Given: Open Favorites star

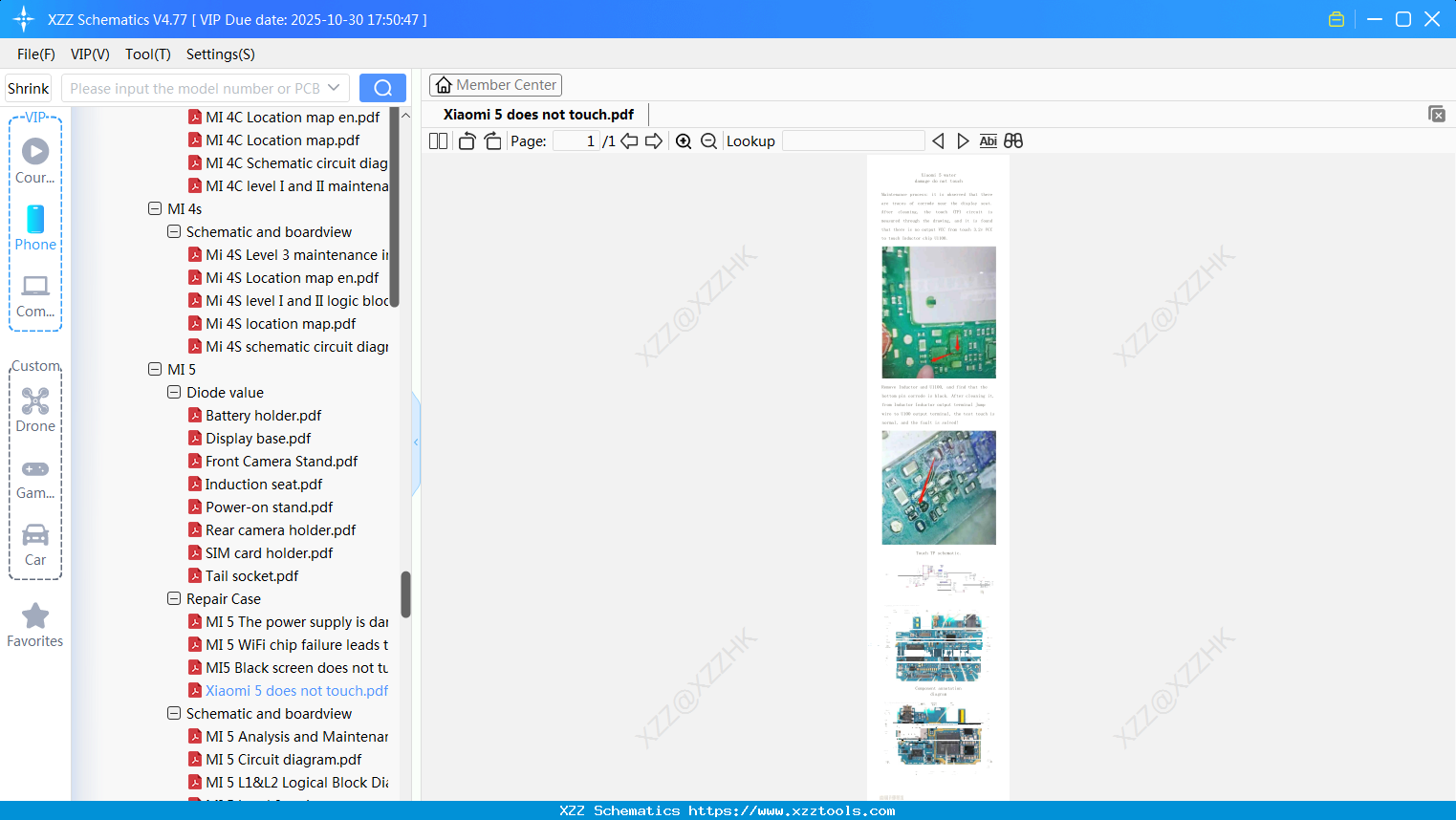Looking at the screenshot, I should [x=35, y=626].
